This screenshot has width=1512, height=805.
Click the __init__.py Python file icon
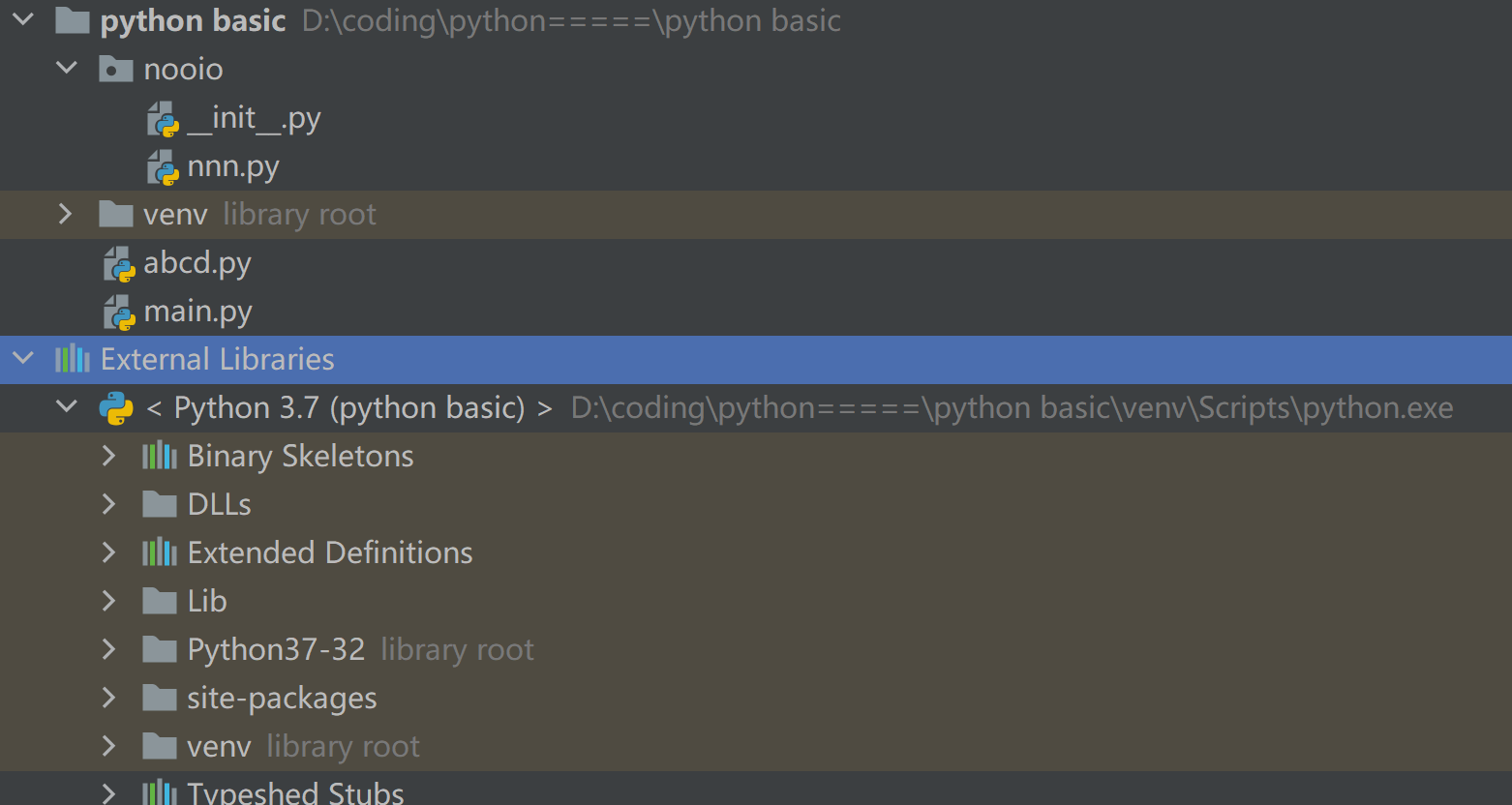click(x=163, y=118)
